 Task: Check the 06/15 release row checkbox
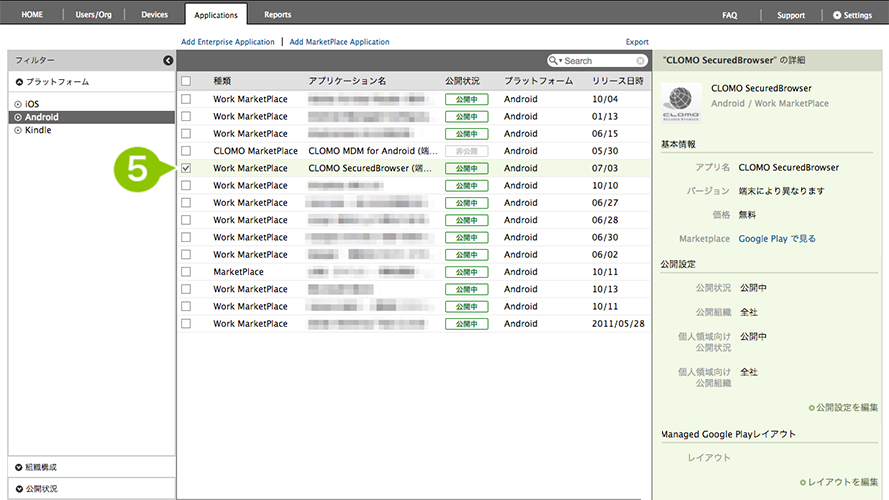pos(186,133)
